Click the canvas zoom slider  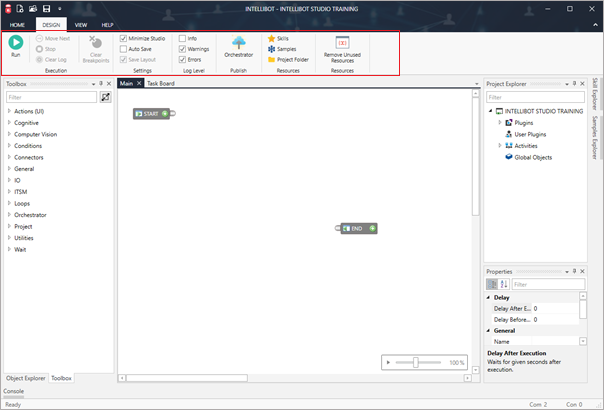[415, 362]
